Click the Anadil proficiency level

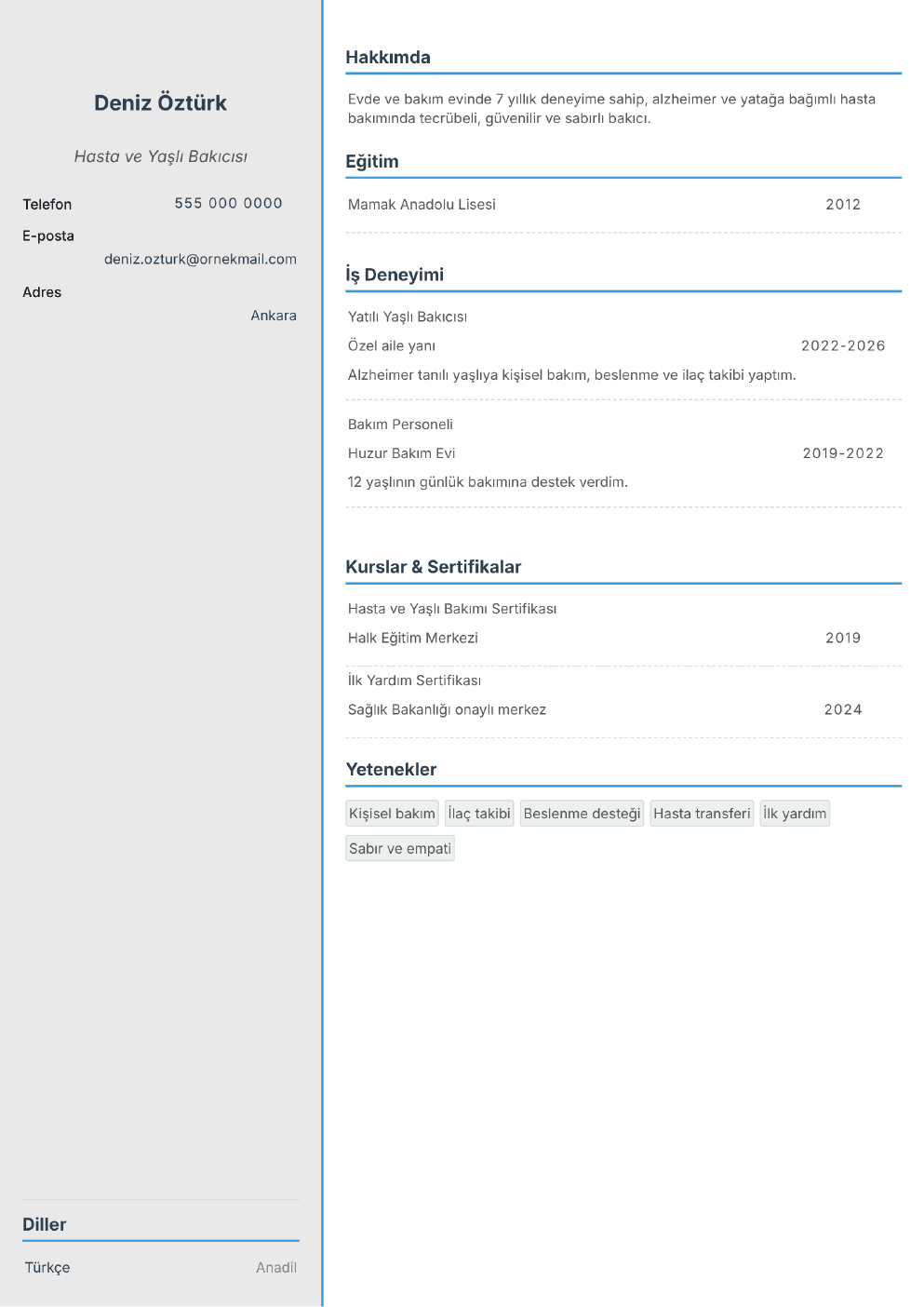pos(276,1267)
